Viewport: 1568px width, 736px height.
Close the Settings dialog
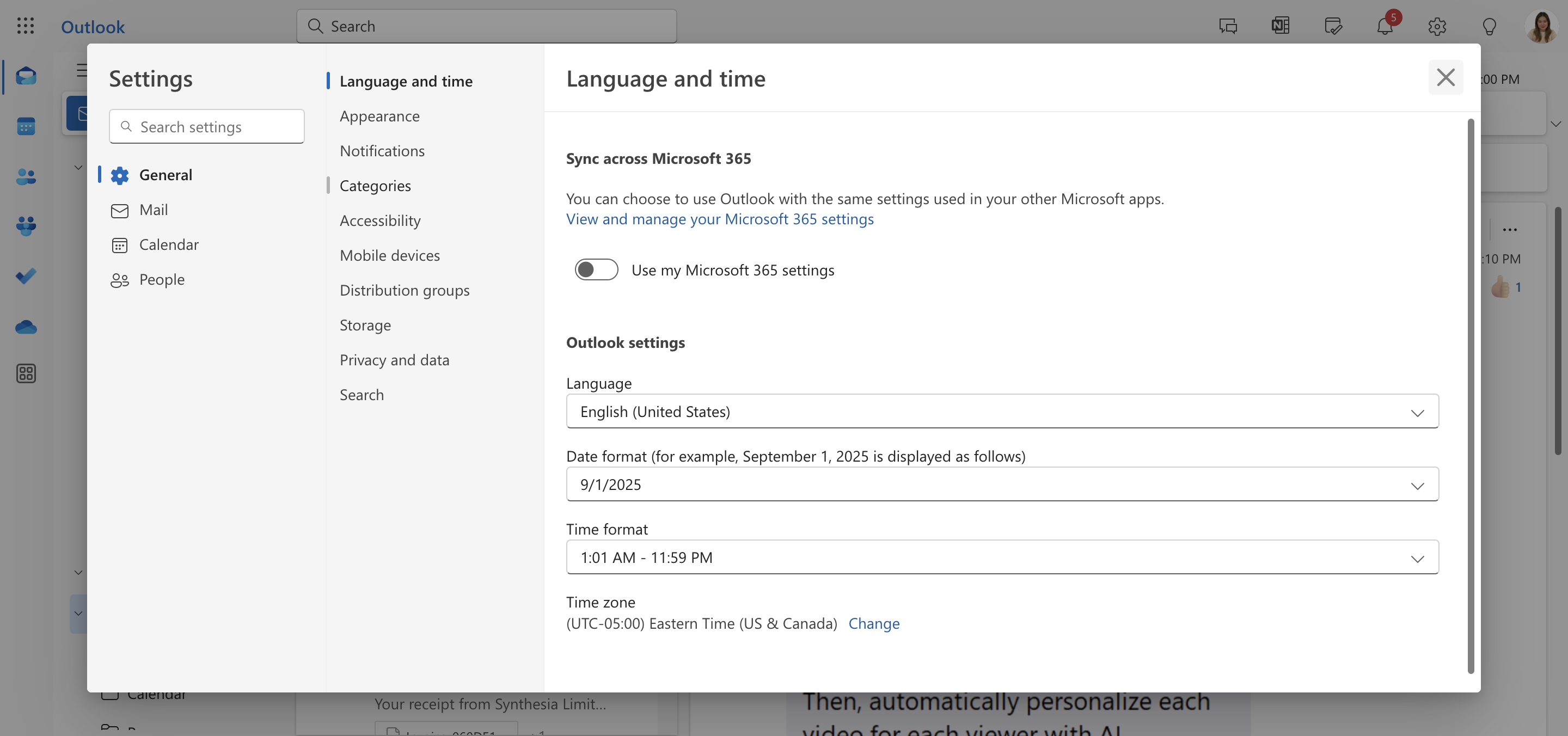(x=1445, y=77)
